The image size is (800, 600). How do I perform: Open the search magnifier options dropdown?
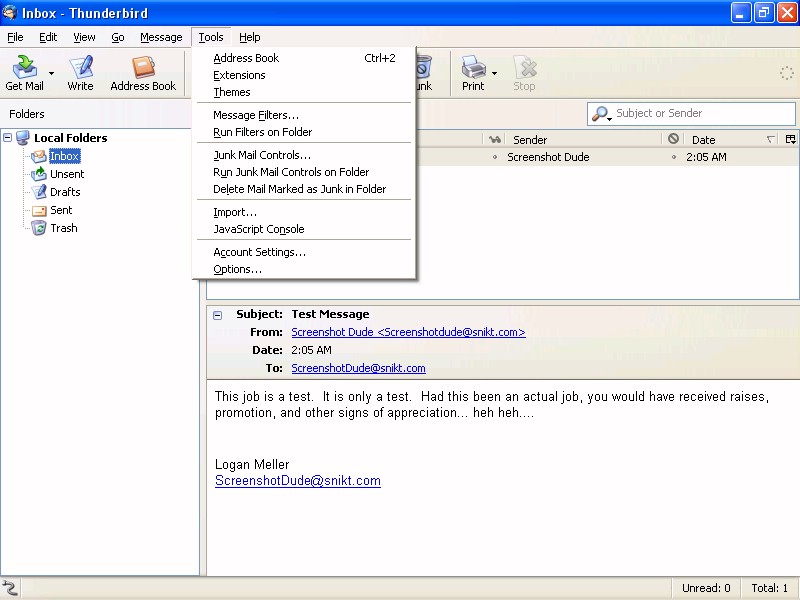coord(602,114)
